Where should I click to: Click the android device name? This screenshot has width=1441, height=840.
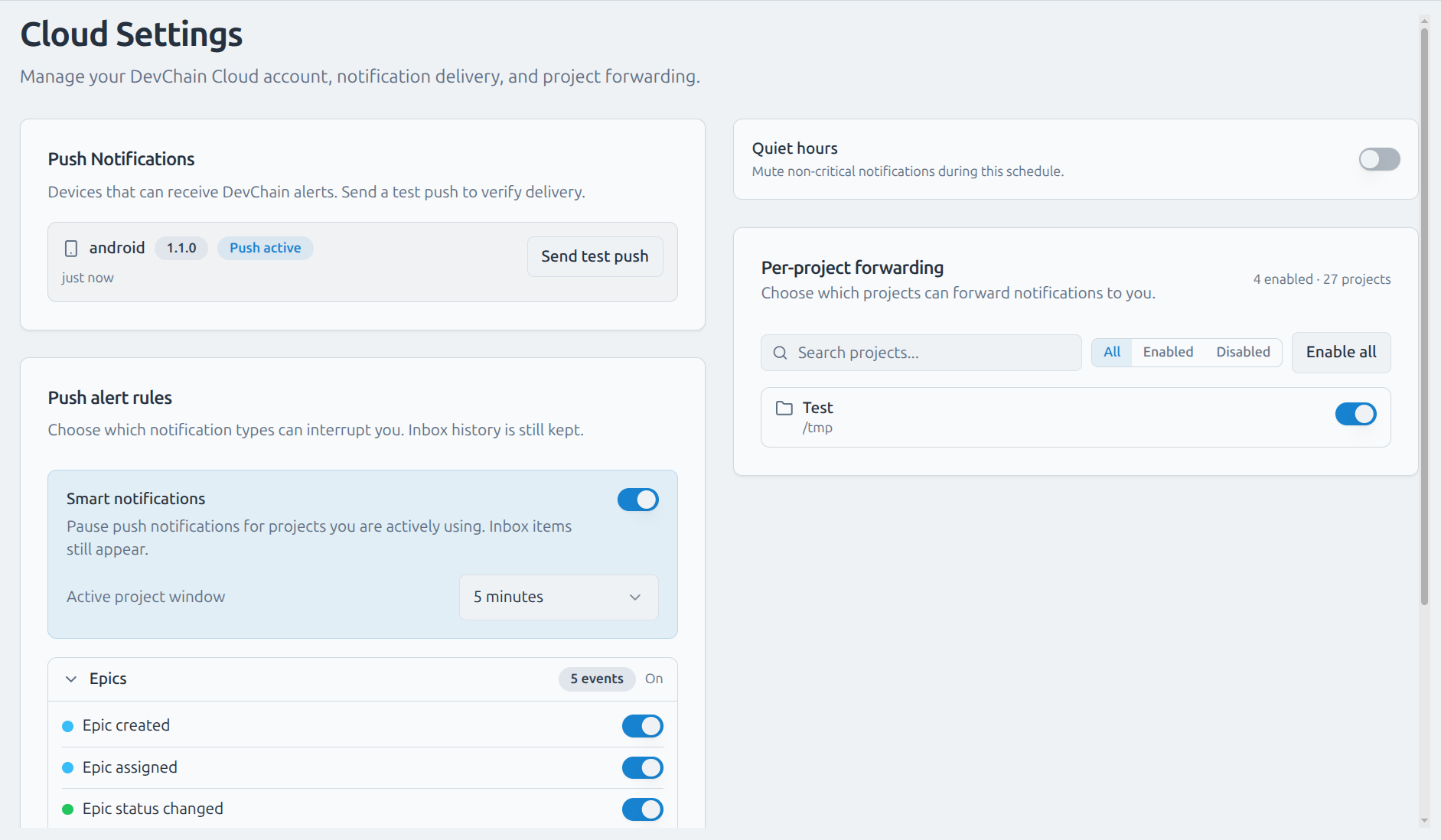click(x=116, y=248)
